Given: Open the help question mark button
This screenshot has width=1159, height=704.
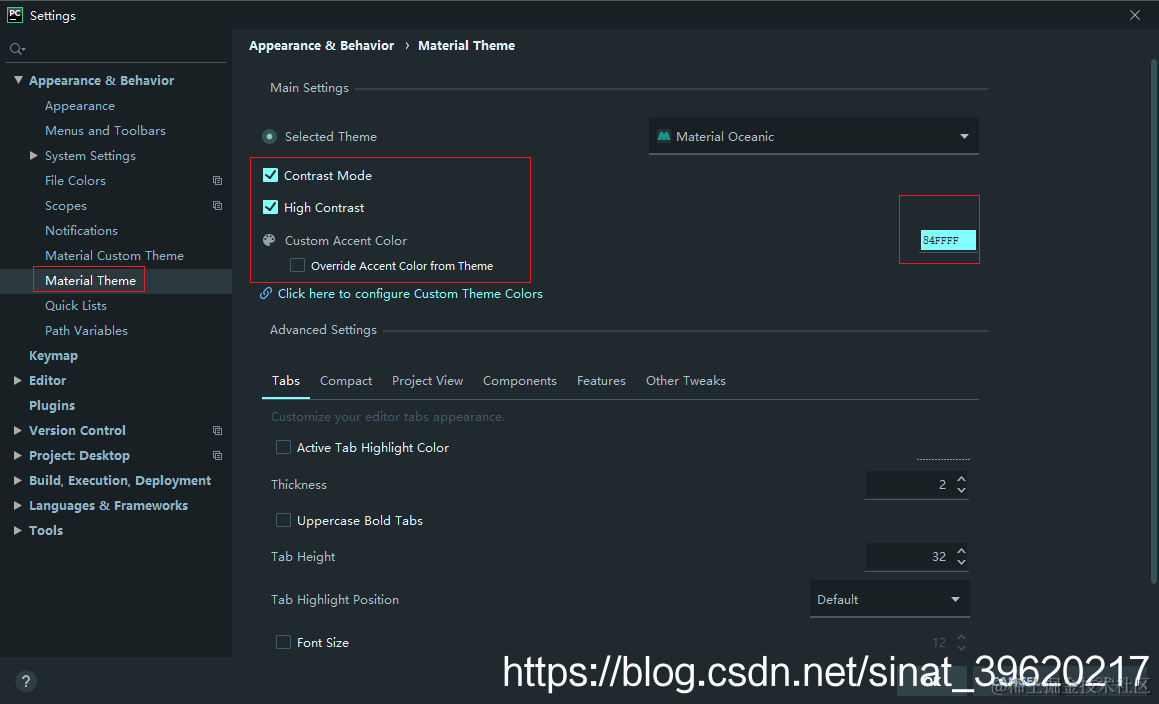Looking at the screenshot, I should tap(25, 681).
